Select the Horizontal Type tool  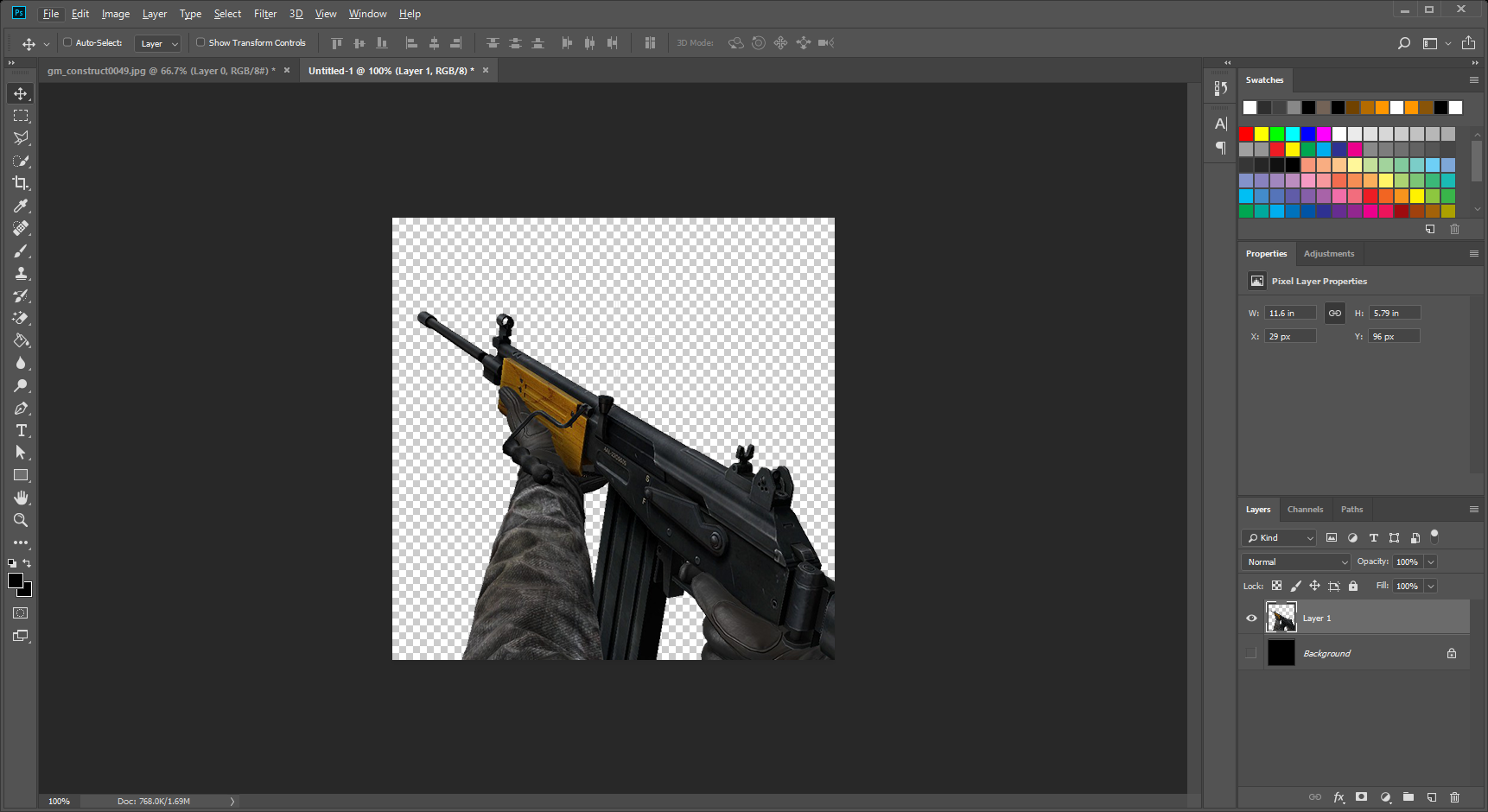21,430
